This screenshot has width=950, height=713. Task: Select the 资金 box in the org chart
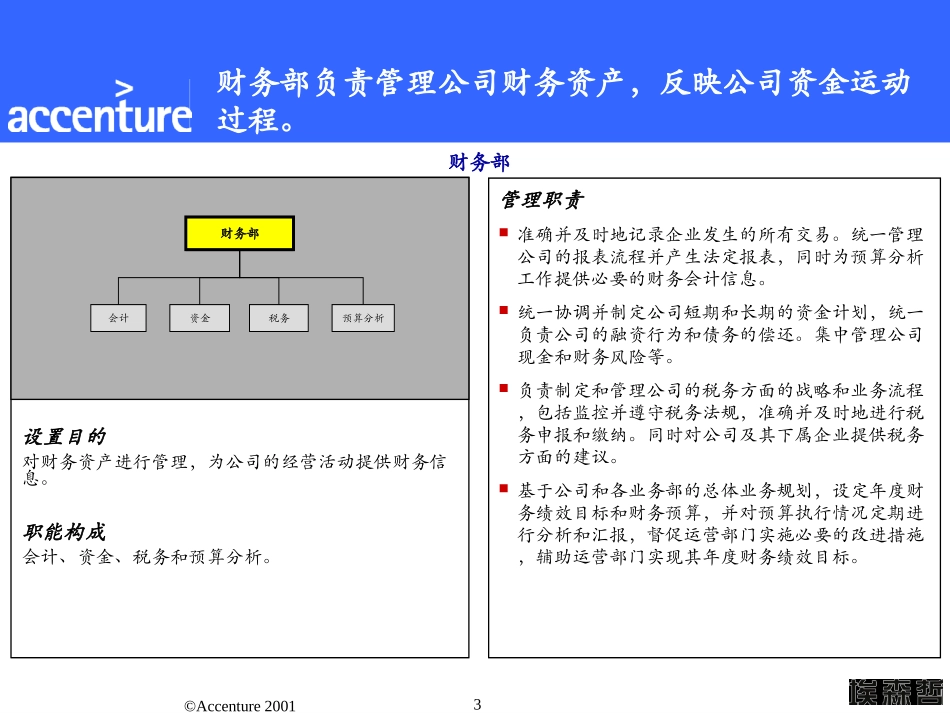point(199,318)
